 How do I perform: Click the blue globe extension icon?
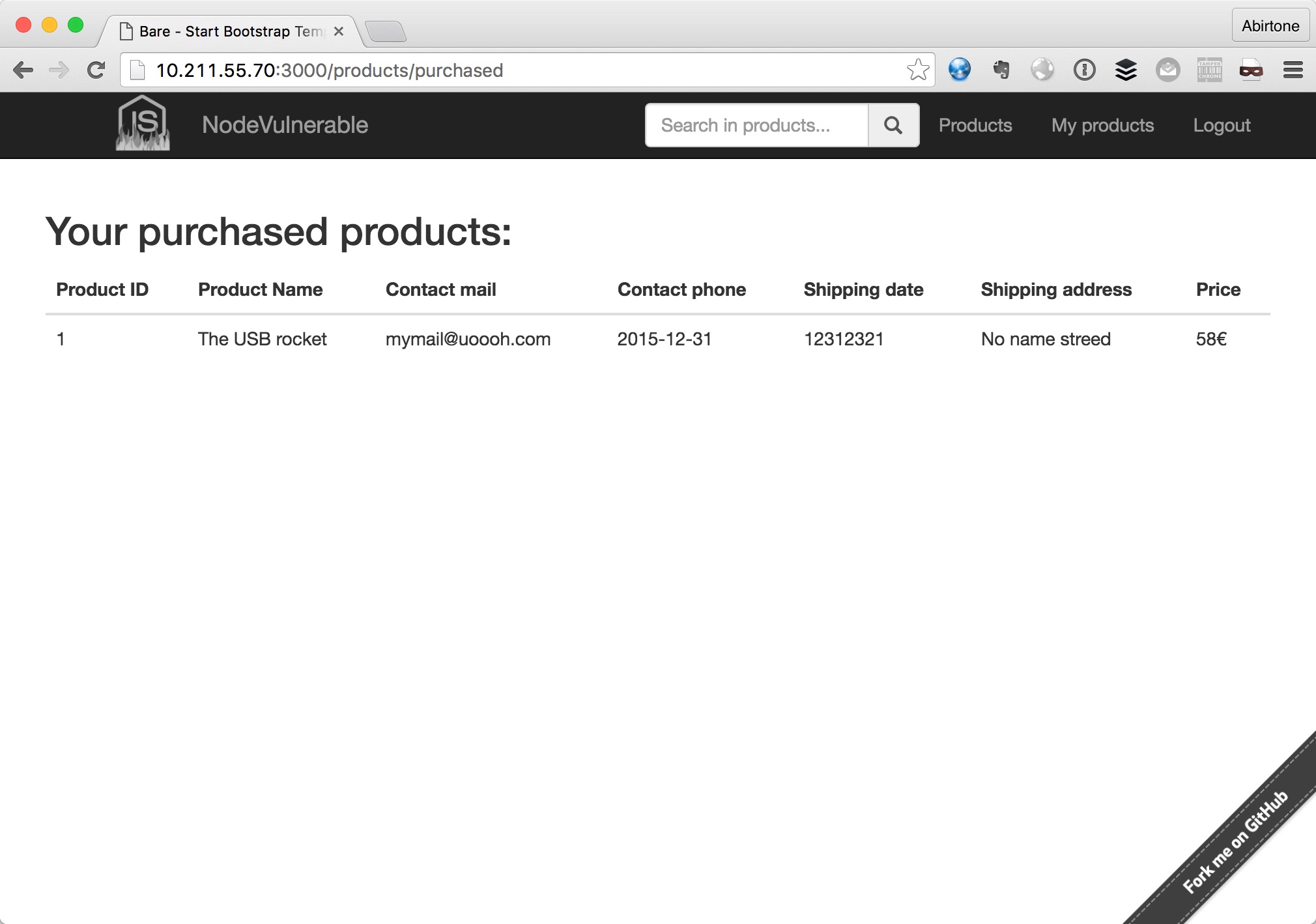click(960, 70)
